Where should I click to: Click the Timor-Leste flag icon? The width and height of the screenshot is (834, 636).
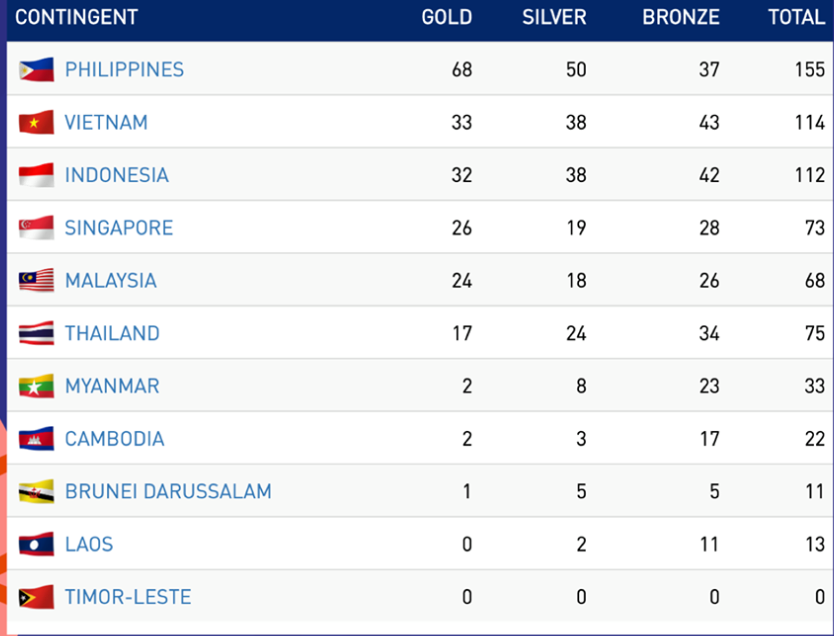click(37, 598)
